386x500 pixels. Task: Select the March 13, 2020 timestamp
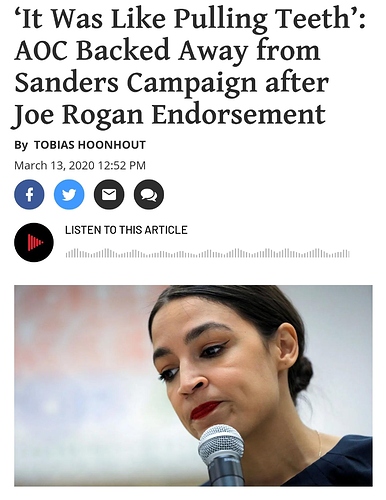coord(54,165)
